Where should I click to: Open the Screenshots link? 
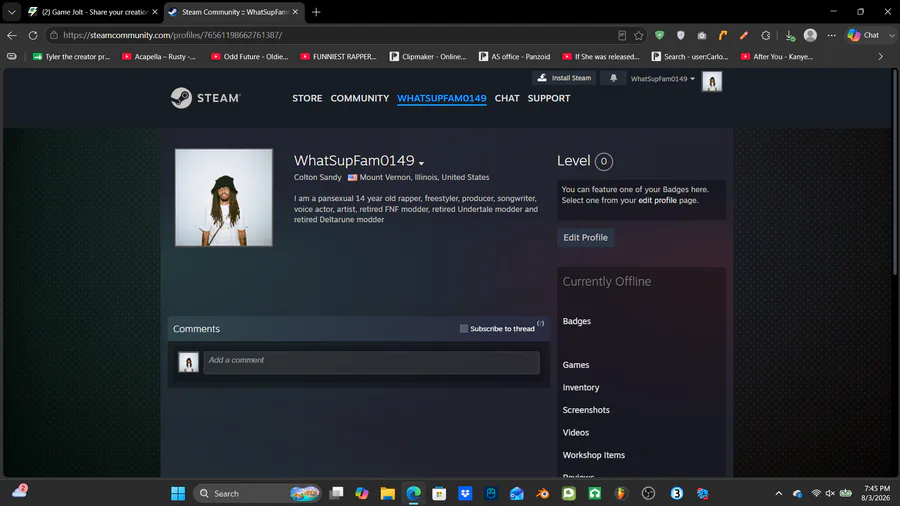pos(586,410)
